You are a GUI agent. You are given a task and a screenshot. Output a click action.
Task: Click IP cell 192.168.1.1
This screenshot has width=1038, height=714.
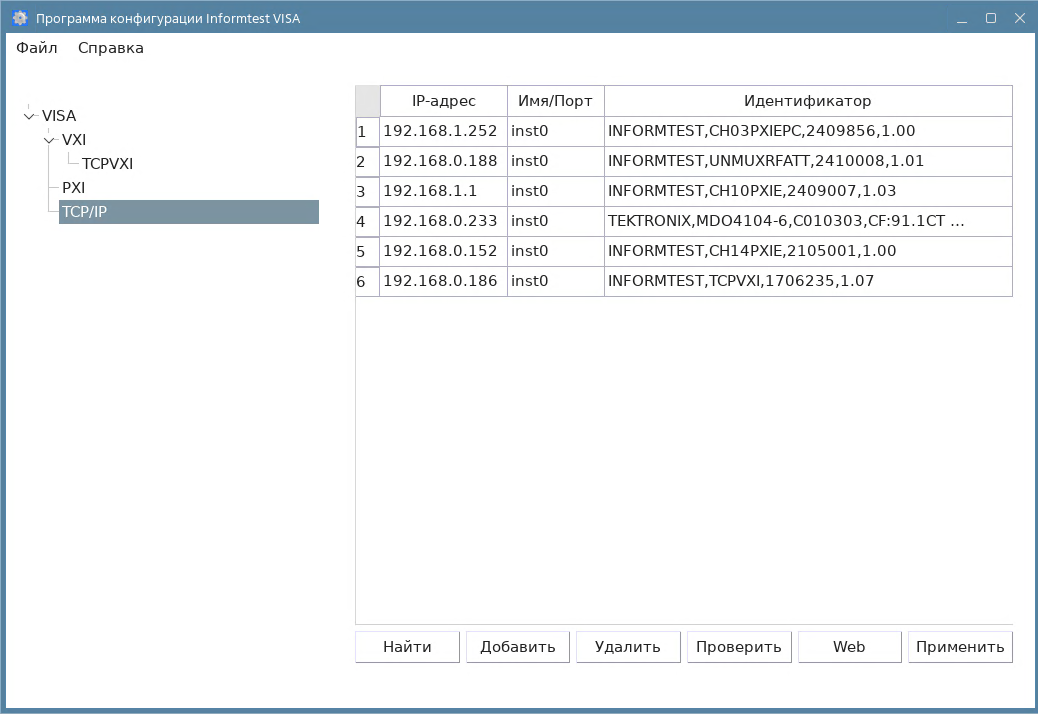click(x=444, y=191)
